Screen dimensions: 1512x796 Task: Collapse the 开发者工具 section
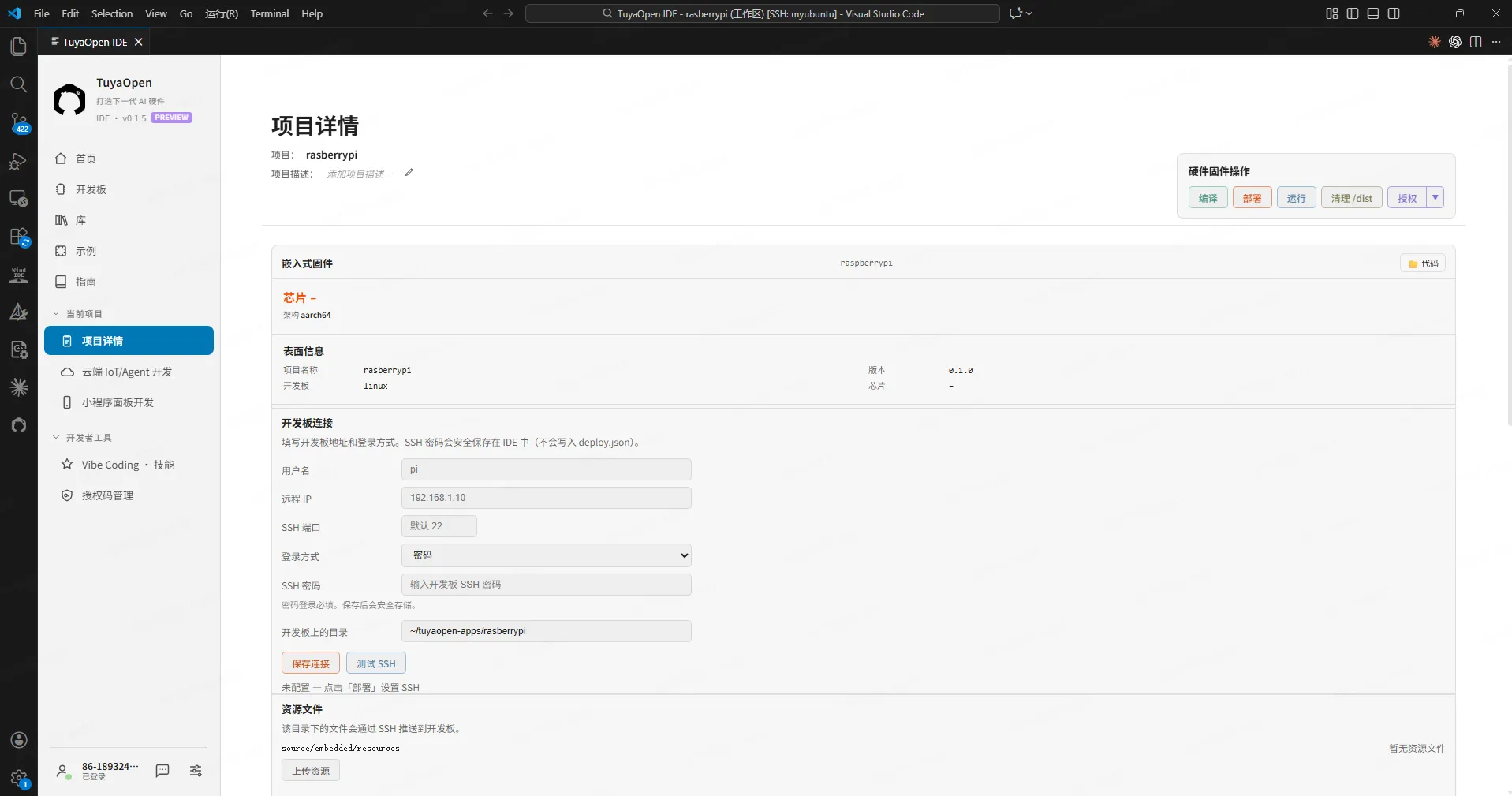point(82,438)
